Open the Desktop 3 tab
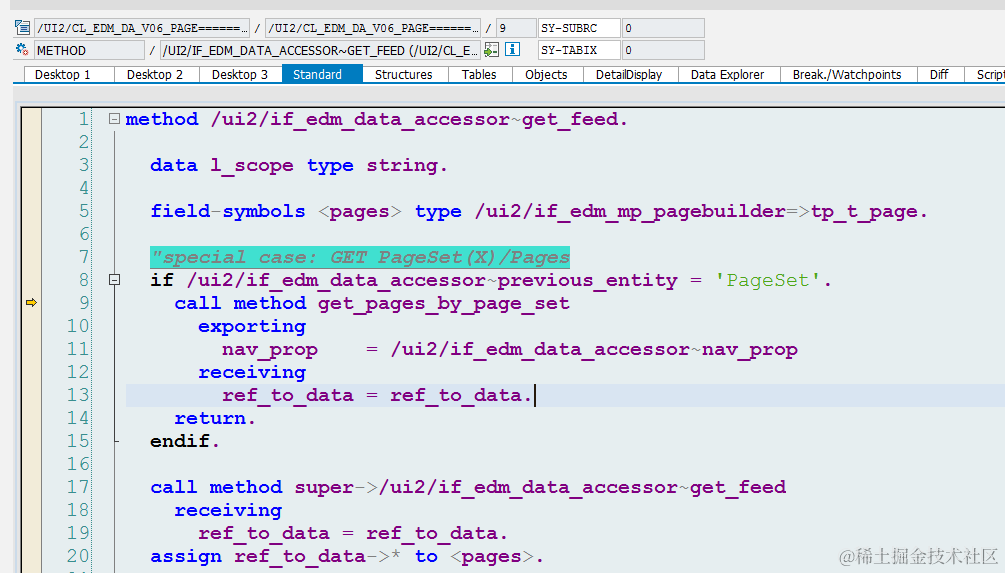 click(x=240, y=74)
